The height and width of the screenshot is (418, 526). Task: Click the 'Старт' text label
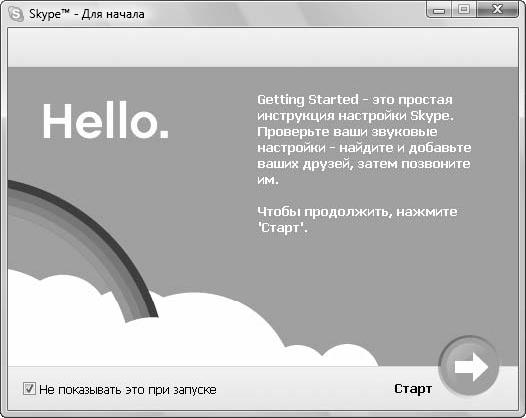click(413, 389)
